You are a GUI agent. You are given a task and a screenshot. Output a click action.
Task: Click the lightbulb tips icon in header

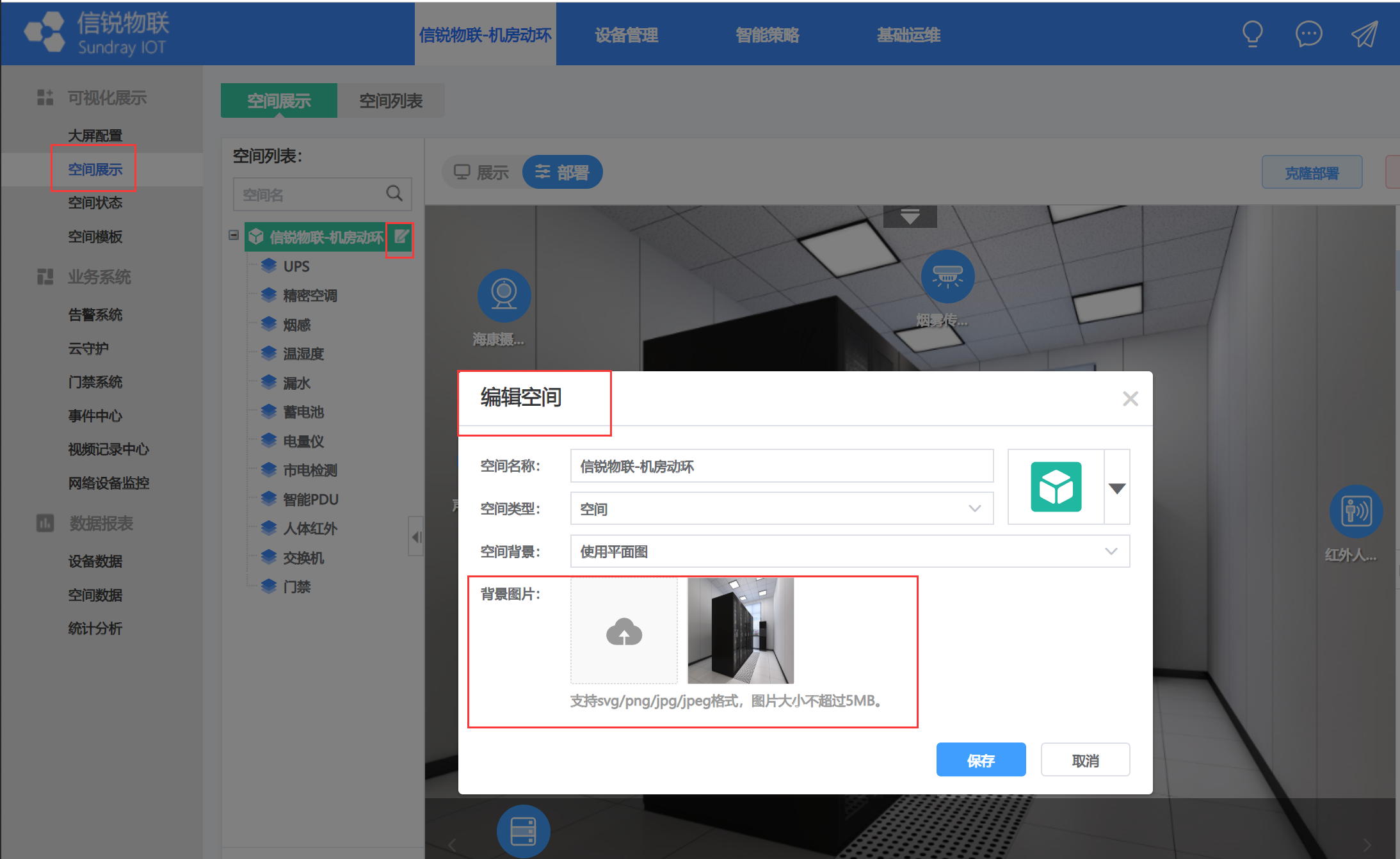[x=1252, y=34]
